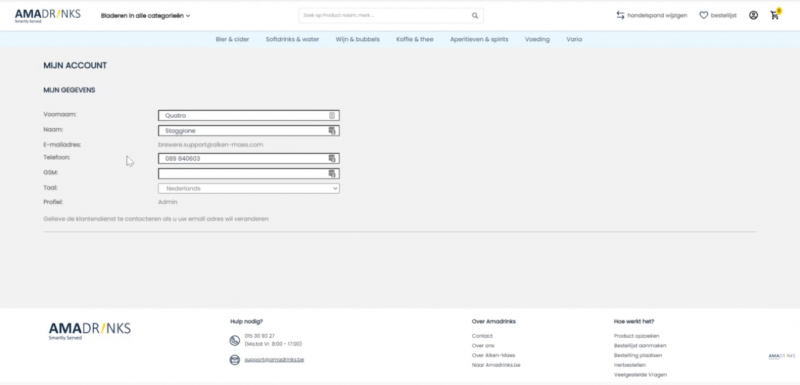Click the Hulp nodig? heading

pyautogui.click(x=246, y=322)
